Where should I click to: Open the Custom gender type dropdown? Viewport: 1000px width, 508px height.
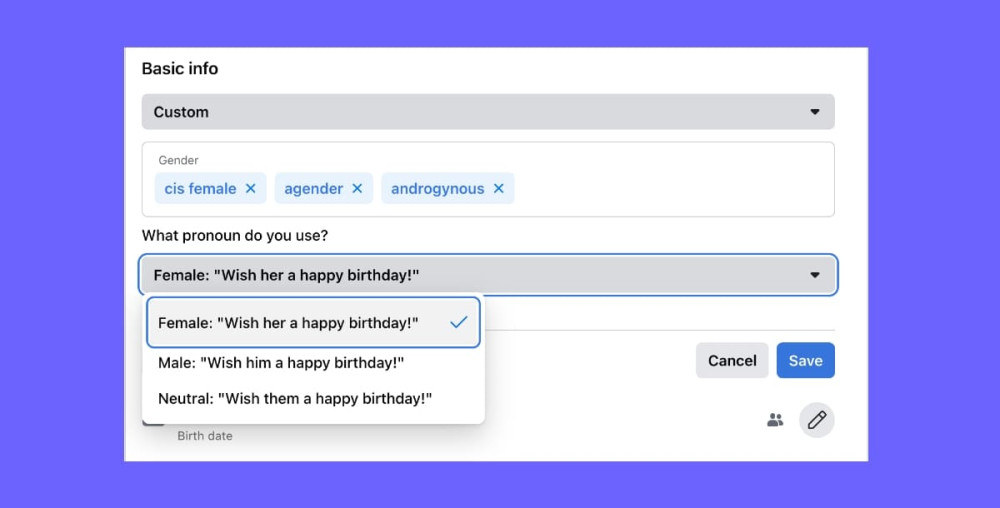(x=488, y=112)
